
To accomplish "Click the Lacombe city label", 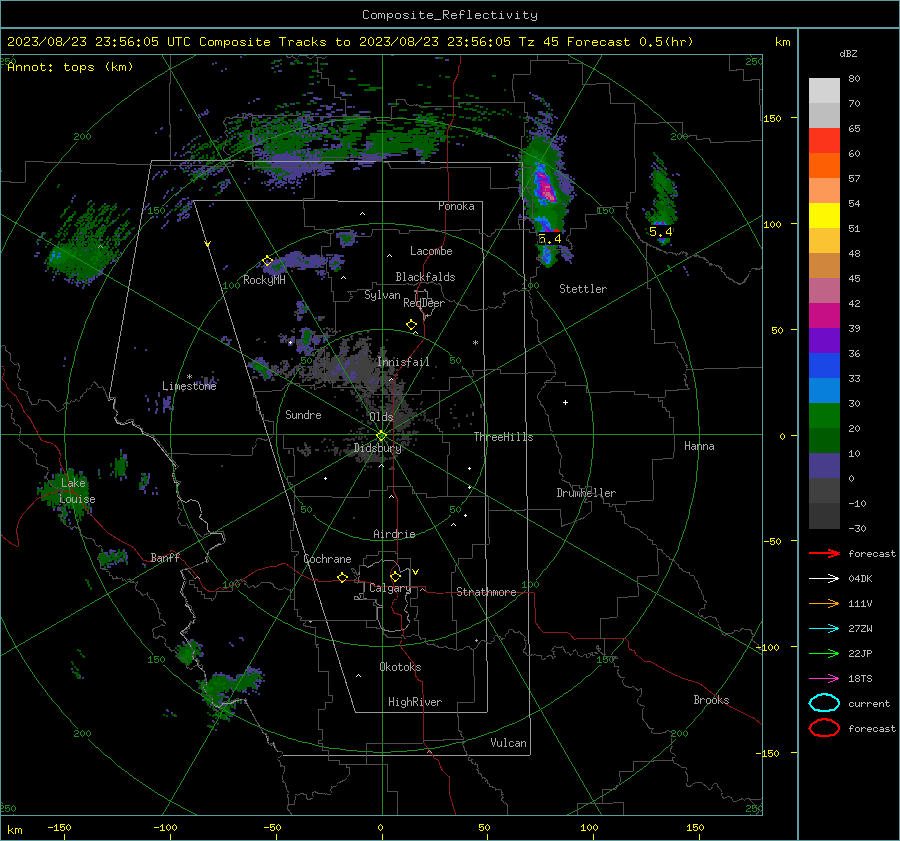I will coord(431,251).
